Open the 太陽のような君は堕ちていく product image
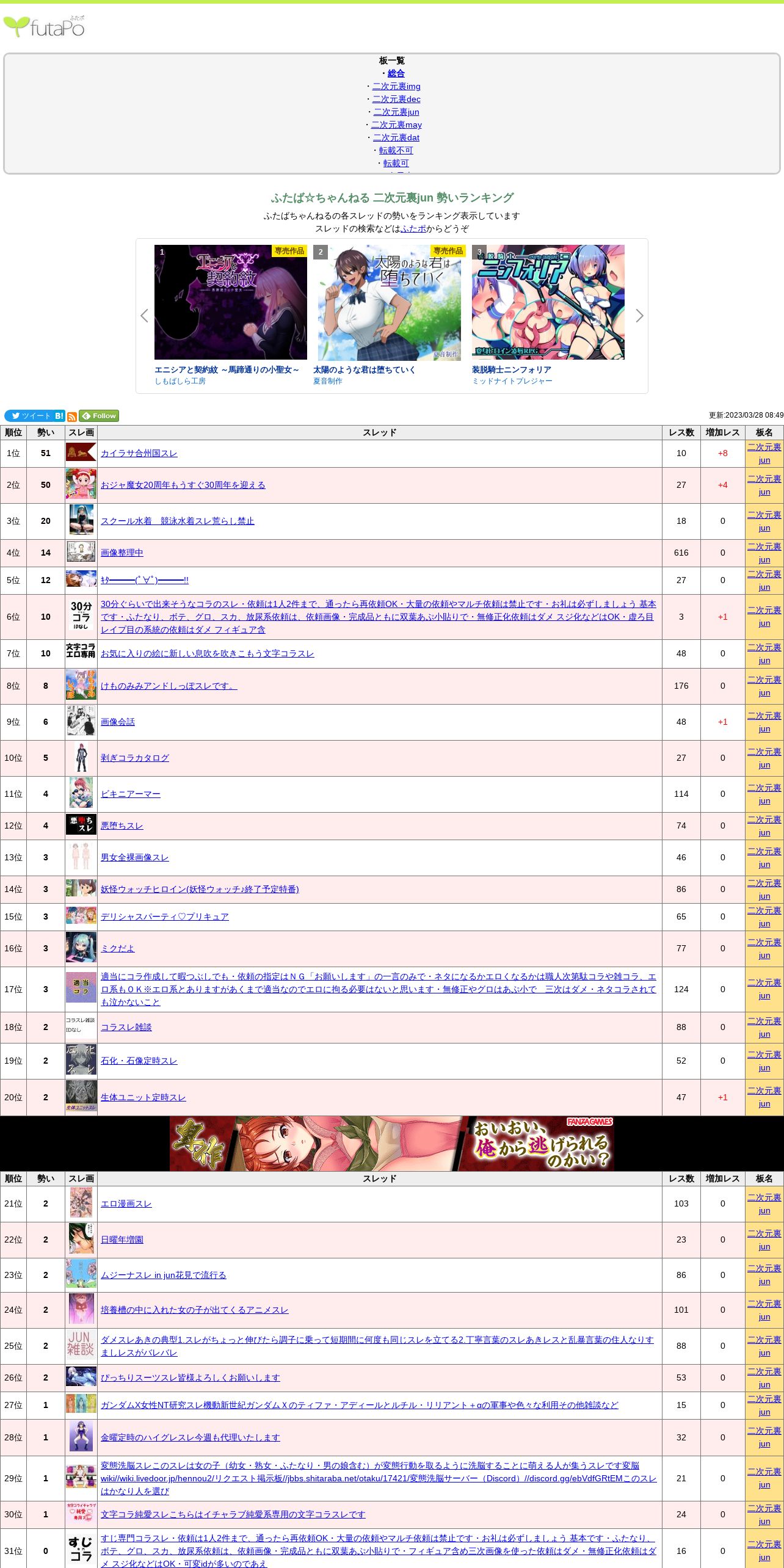The image size is (784, 1568). 390,302
